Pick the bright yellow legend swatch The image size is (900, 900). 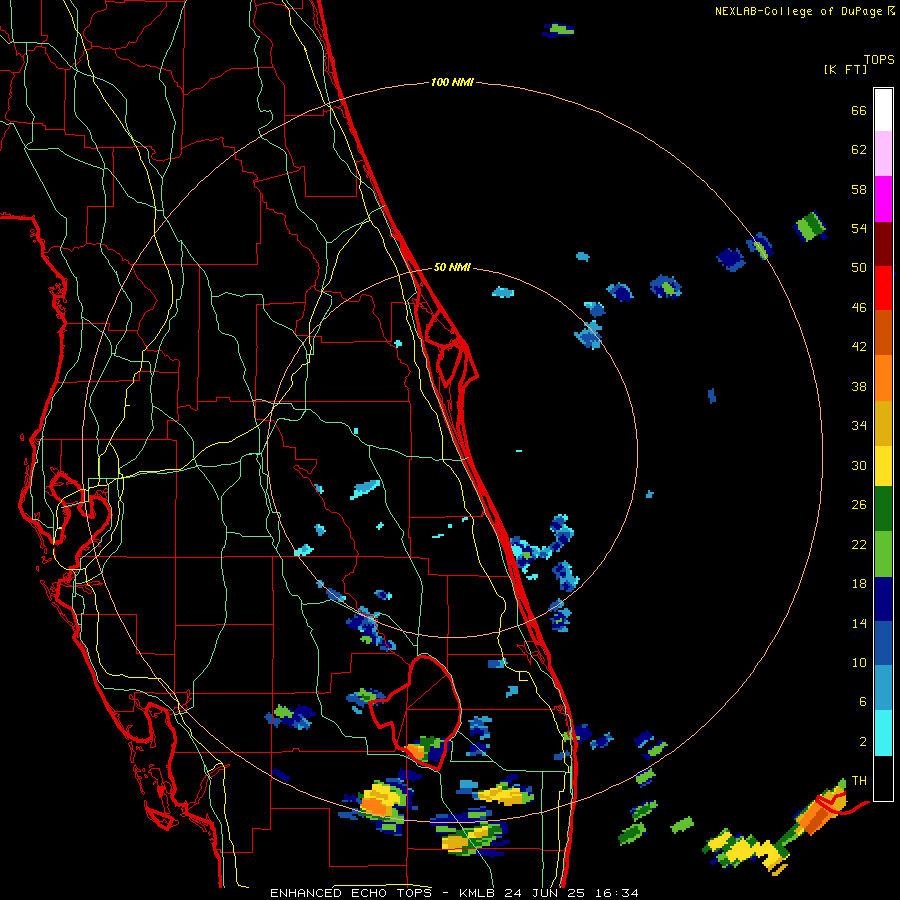[x=883, y=466]
